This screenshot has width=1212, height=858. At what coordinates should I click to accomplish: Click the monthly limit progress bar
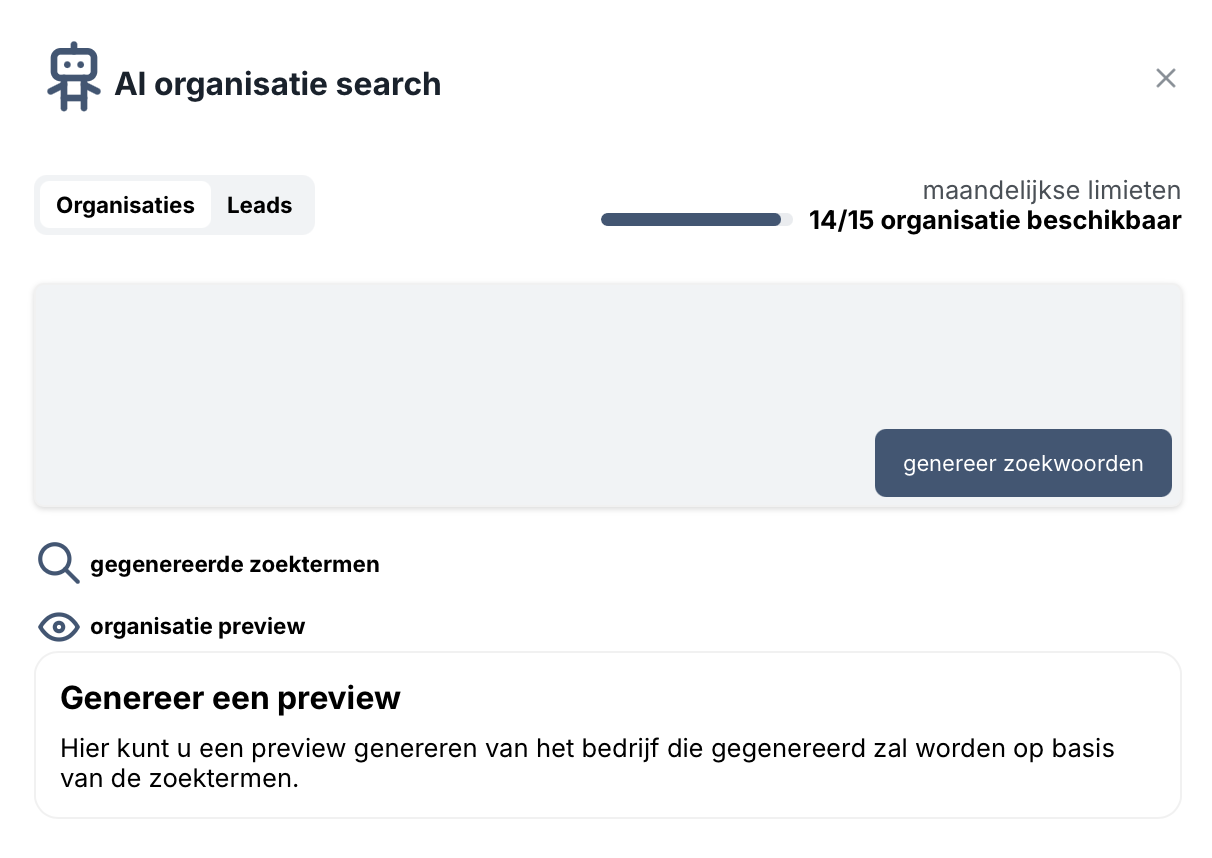[690, 220]
